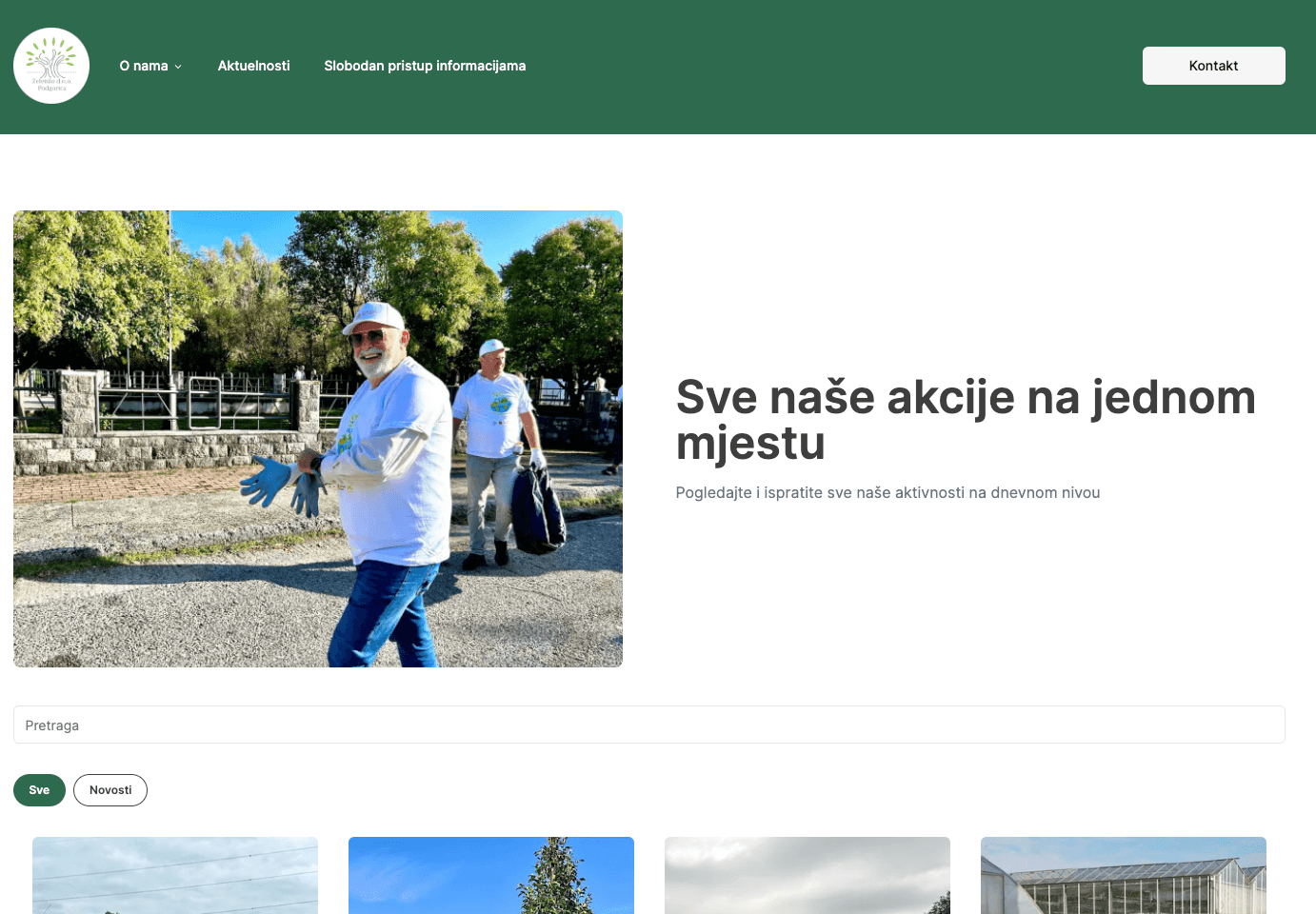The image size is (1316, 914).
Task: Switch to the Novosti filter
Action: [x=110, y=790]
